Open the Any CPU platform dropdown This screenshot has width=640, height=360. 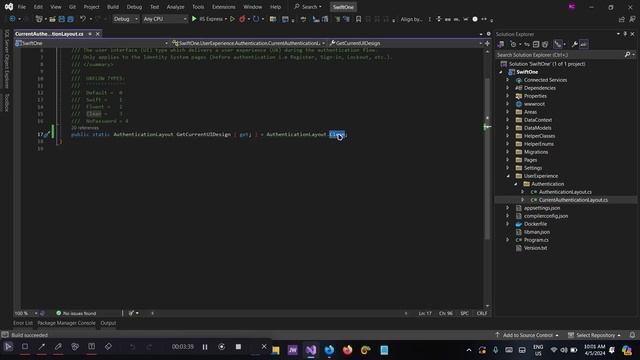coord(164,19)
